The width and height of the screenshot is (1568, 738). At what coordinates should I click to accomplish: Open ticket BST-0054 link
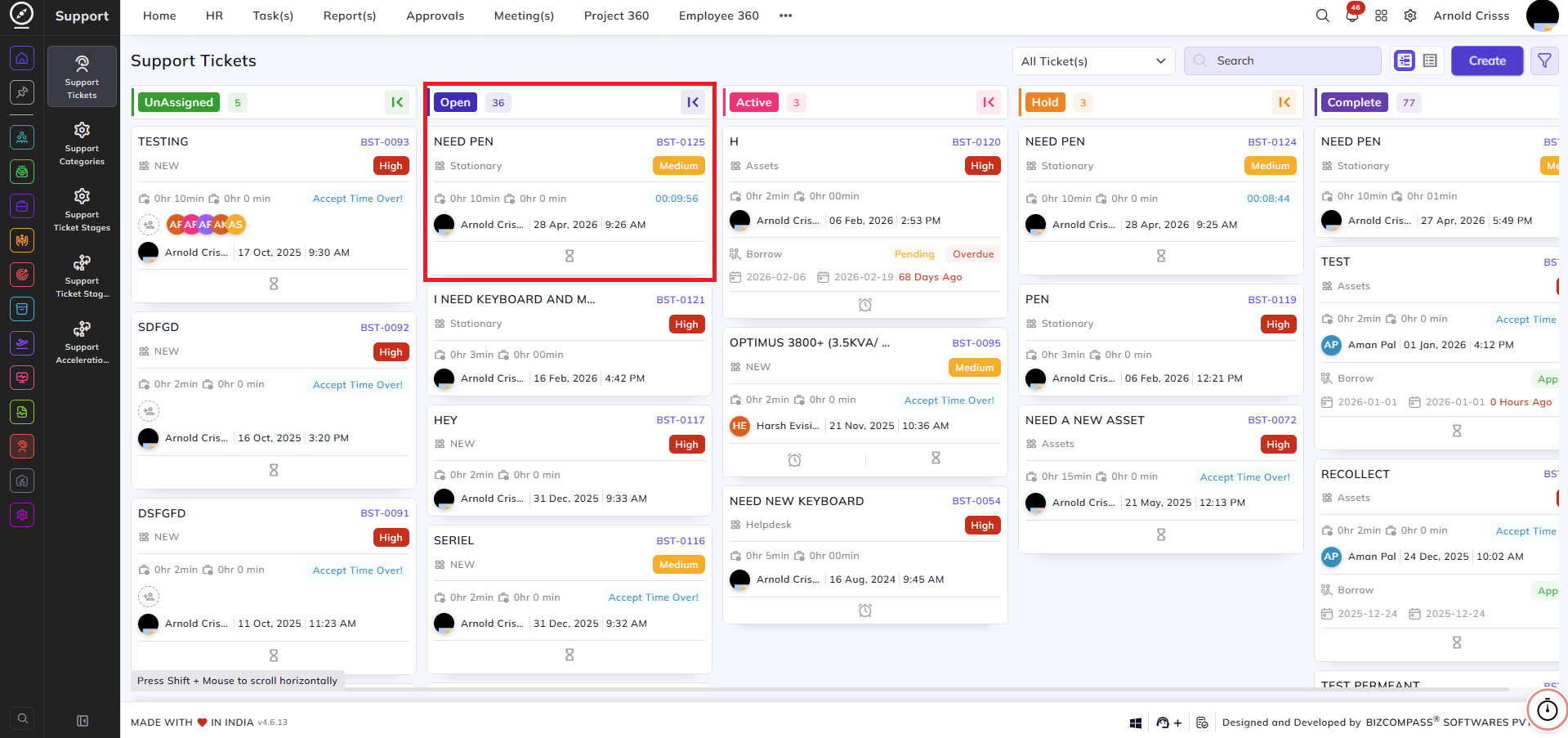(976, 501)
